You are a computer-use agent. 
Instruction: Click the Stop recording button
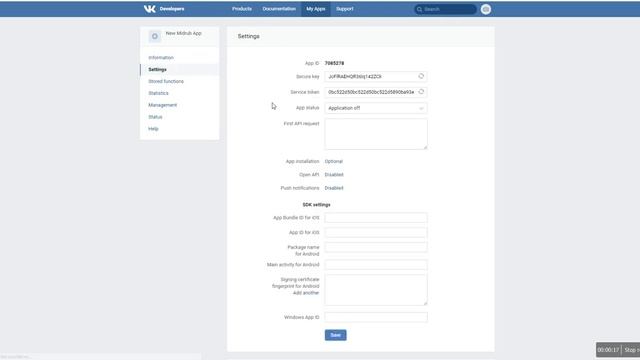coord(631,350)
